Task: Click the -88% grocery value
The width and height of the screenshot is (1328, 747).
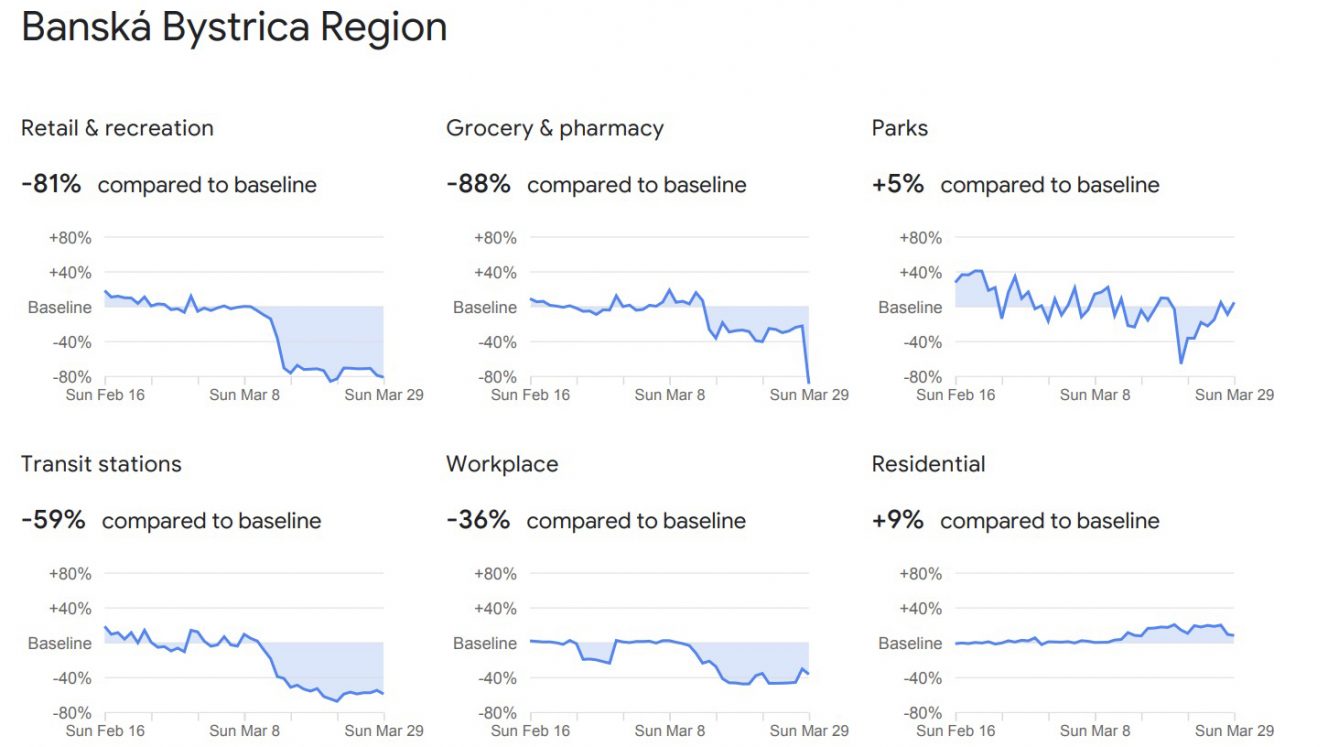Action: [478, 184]
